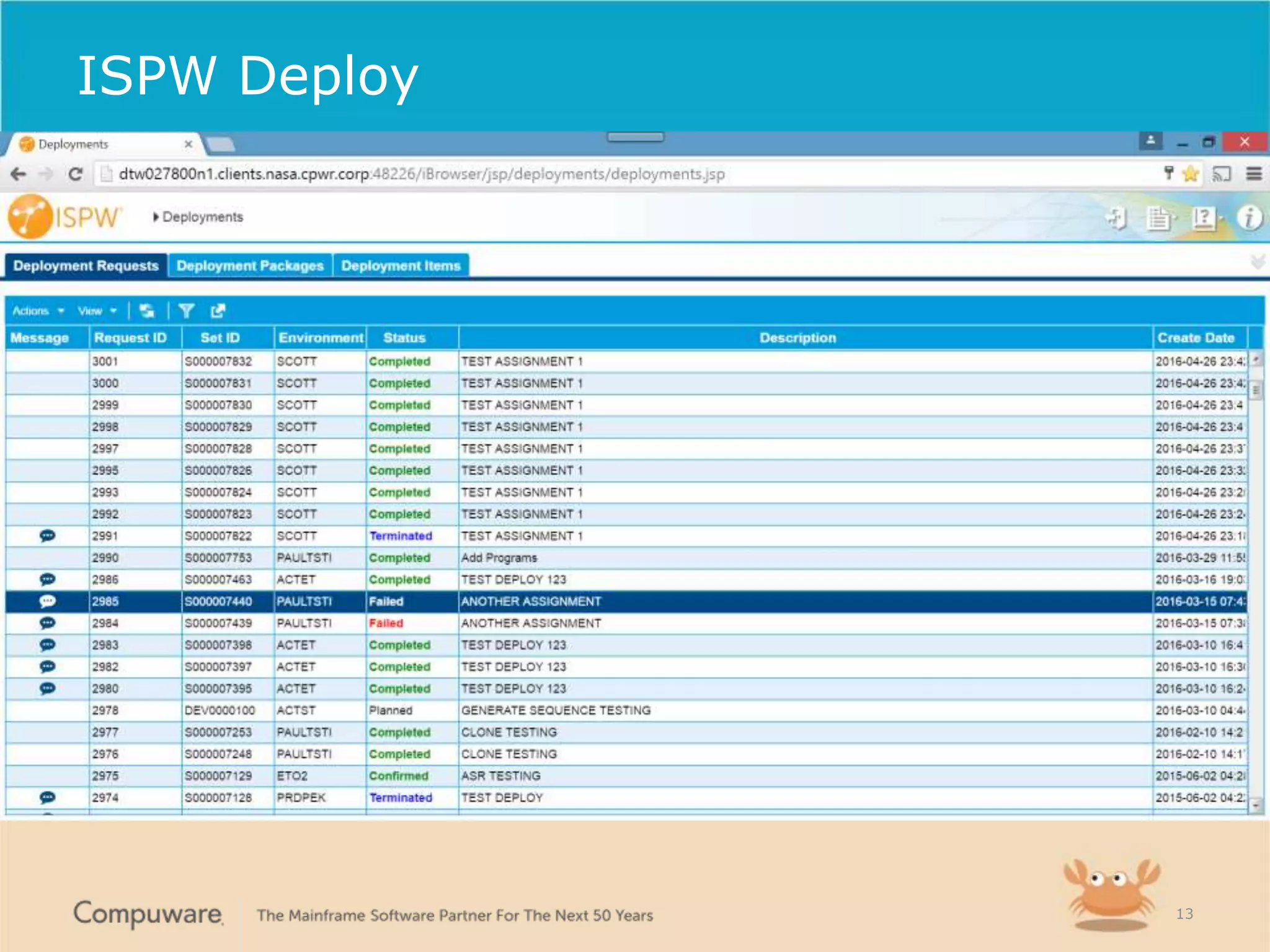This screenshot has height=952, width=1270.
Task: Sort by Status column header
Action: coord(412,338)
